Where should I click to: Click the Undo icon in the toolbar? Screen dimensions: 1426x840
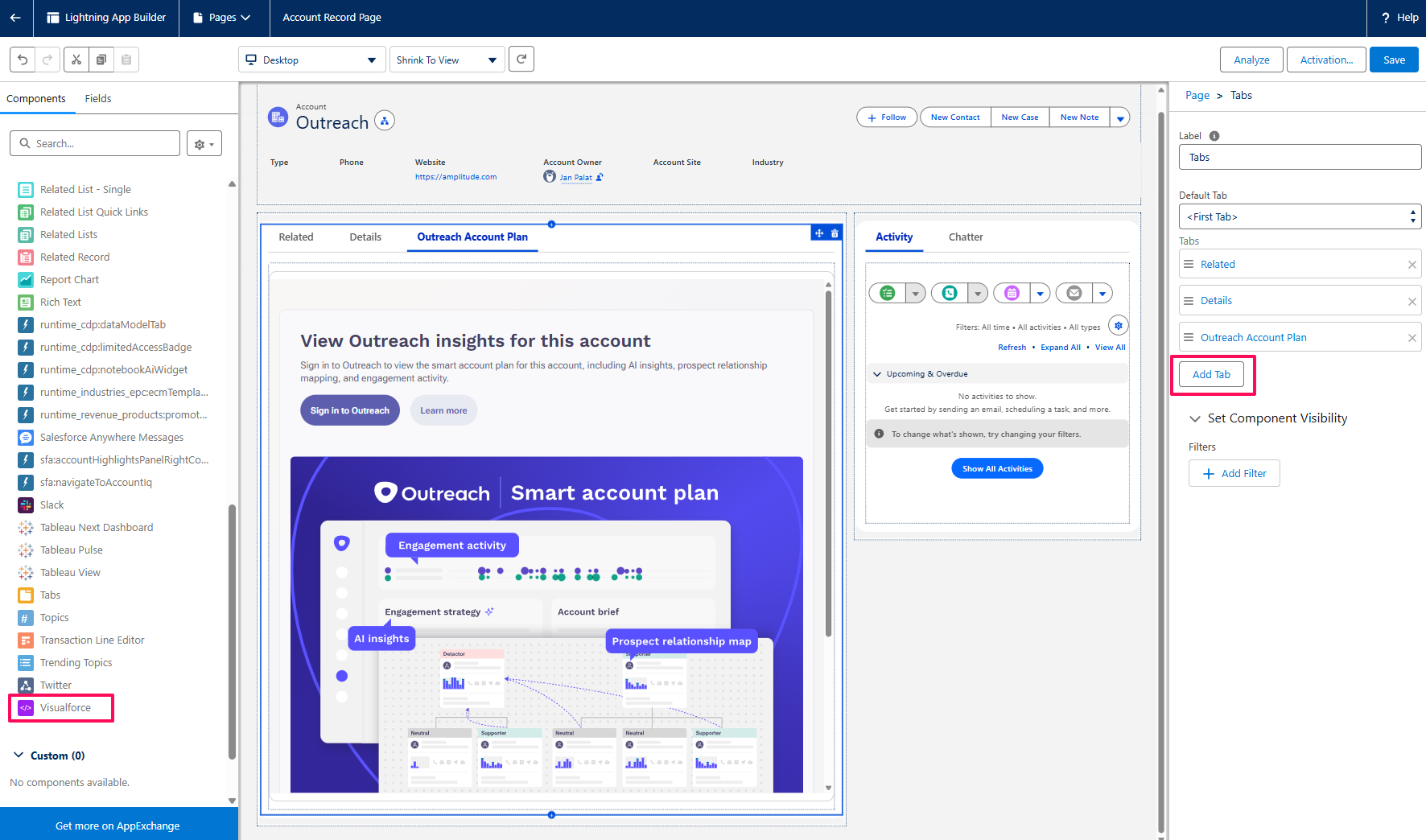[23, 60]
